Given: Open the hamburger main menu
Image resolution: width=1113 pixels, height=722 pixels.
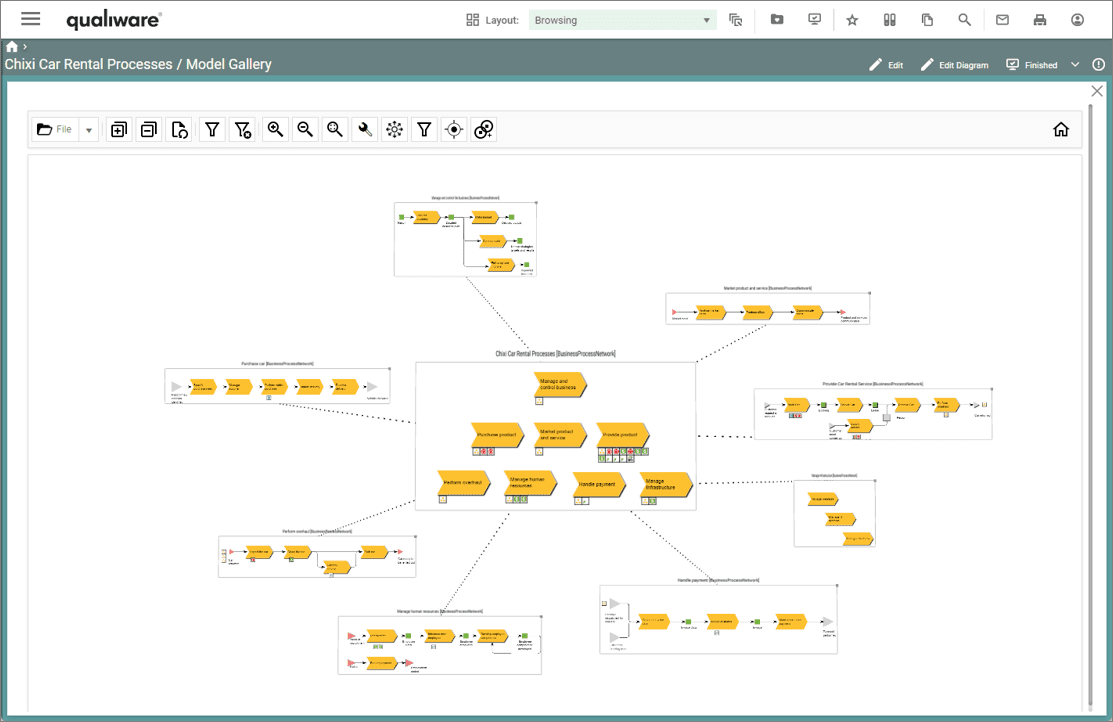Looking at the screenshot, I should [x=31, y=19].
